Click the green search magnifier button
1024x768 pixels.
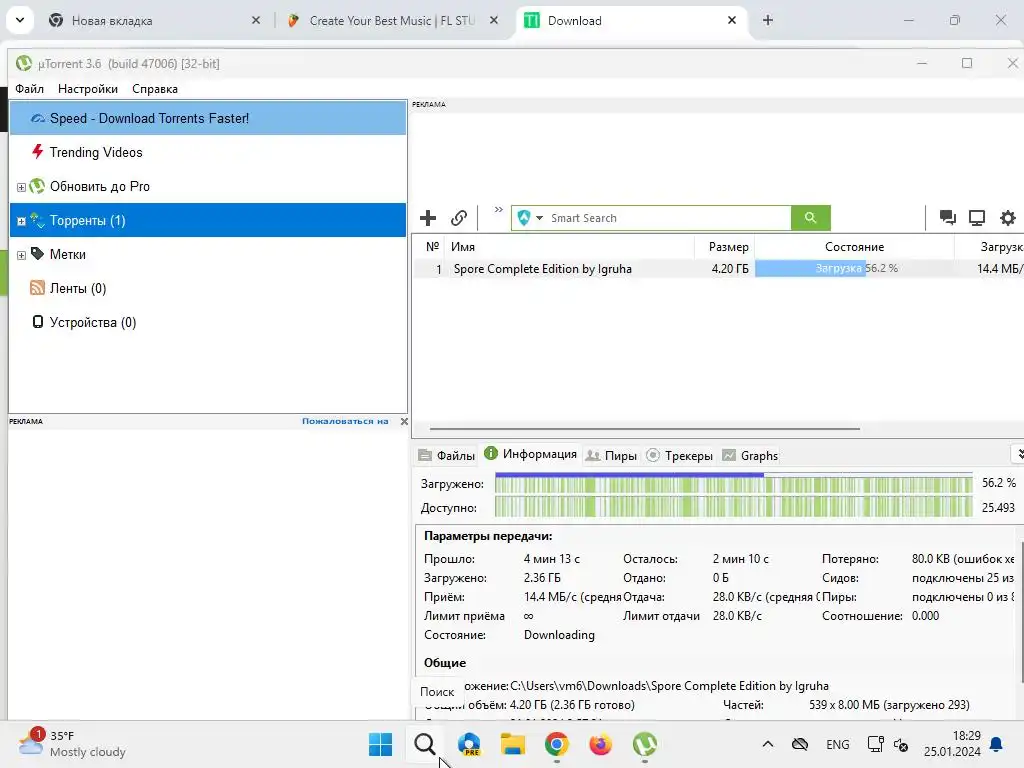point(810,217)
